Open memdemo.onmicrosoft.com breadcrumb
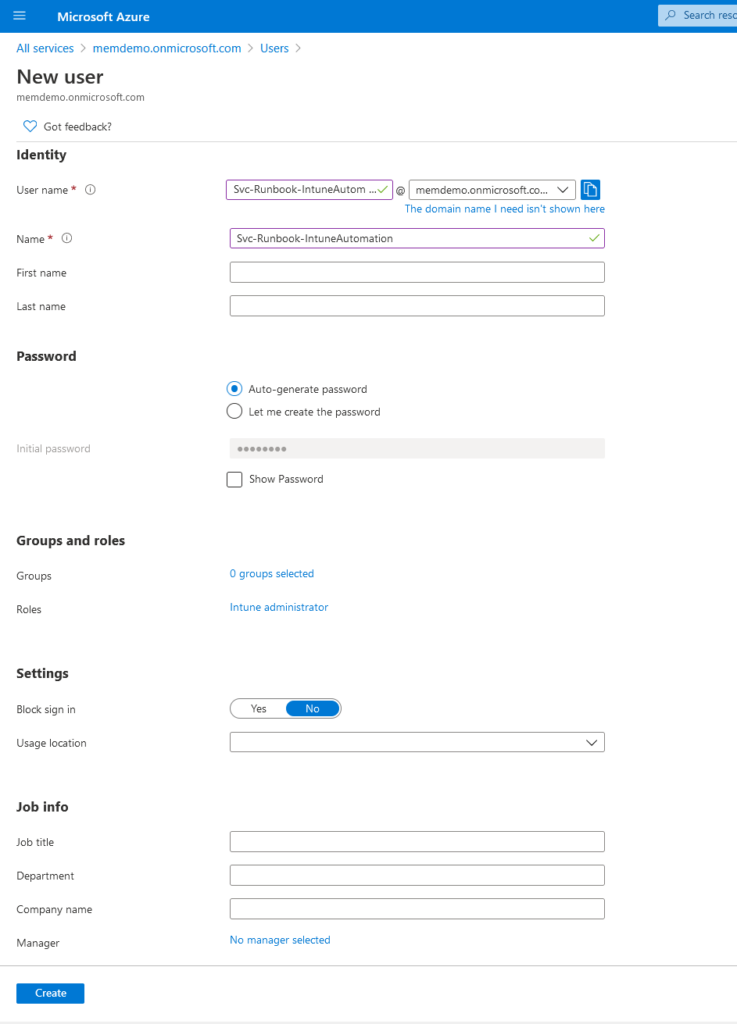This screenshot has width=737, height=1024. click(166, 48)
